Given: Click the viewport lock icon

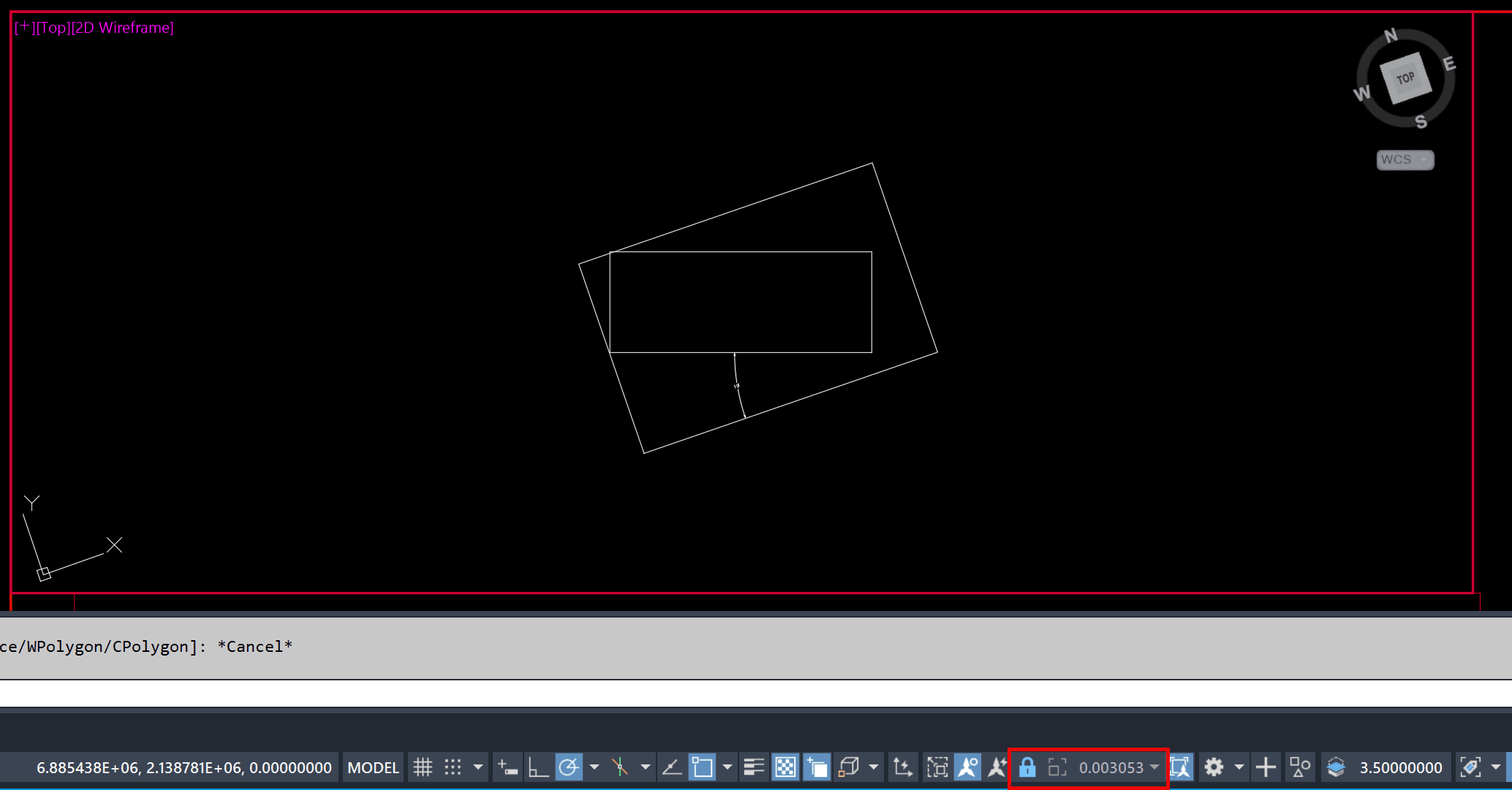Looking at the screenshot, I should tap(1027, 767).
